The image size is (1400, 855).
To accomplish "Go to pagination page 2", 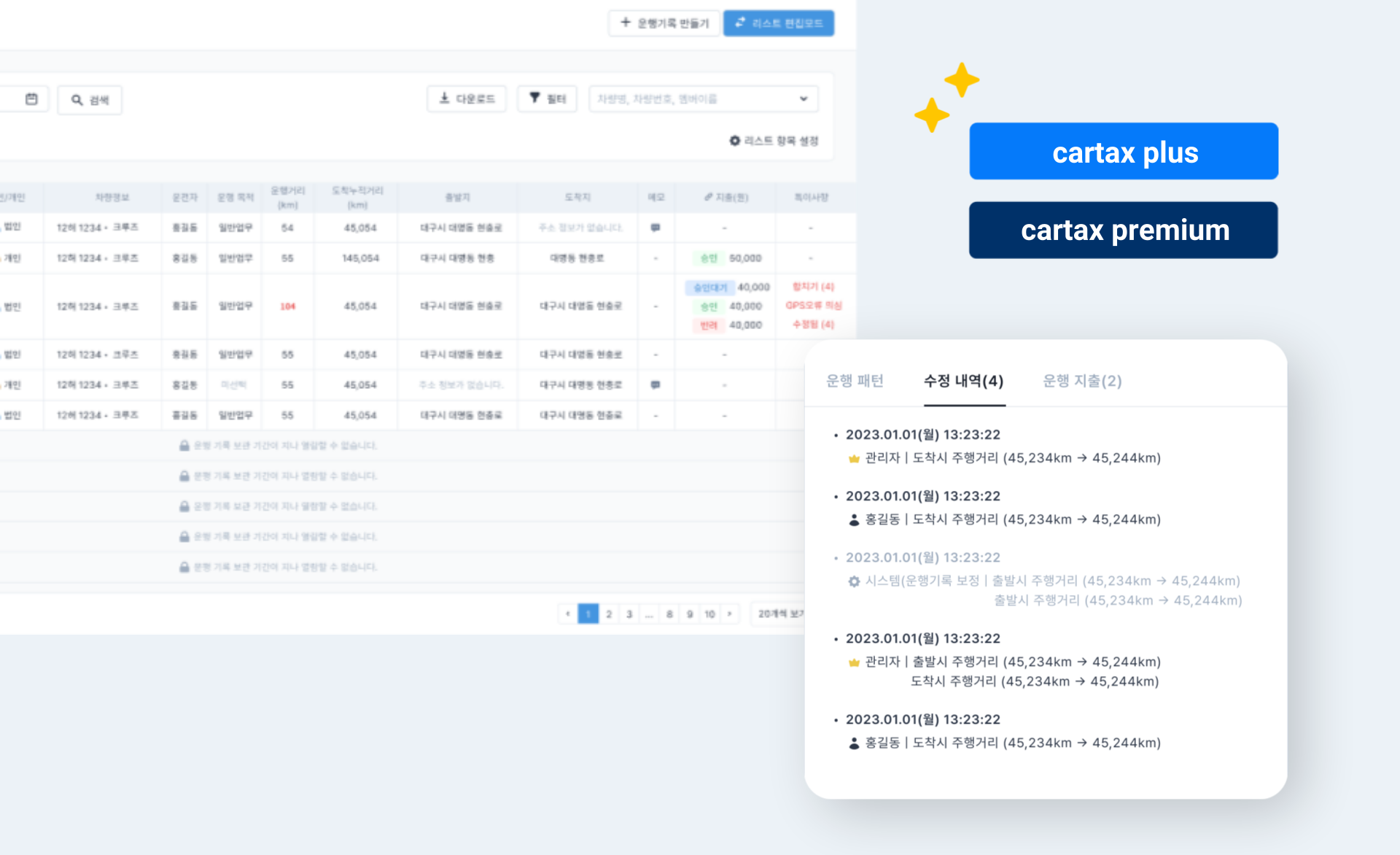I will (x=609, y=614).
